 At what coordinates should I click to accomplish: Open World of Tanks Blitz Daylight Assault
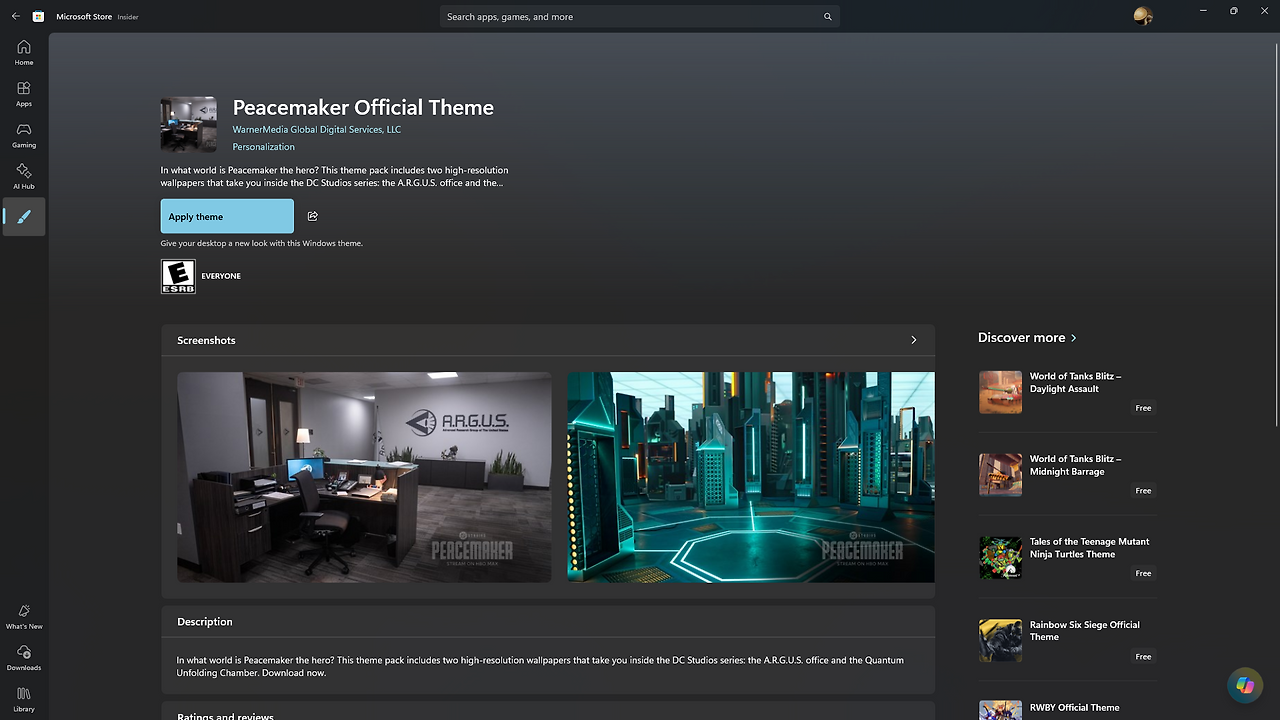coord(1067,392)
